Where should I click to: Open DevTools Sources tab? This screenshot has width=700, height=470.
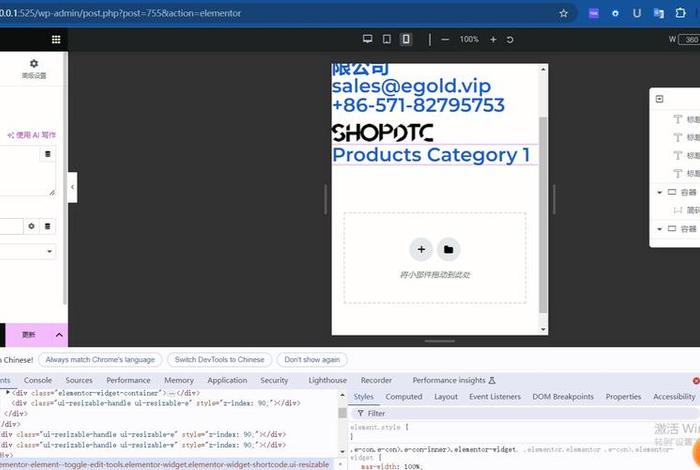coord(79,380)
